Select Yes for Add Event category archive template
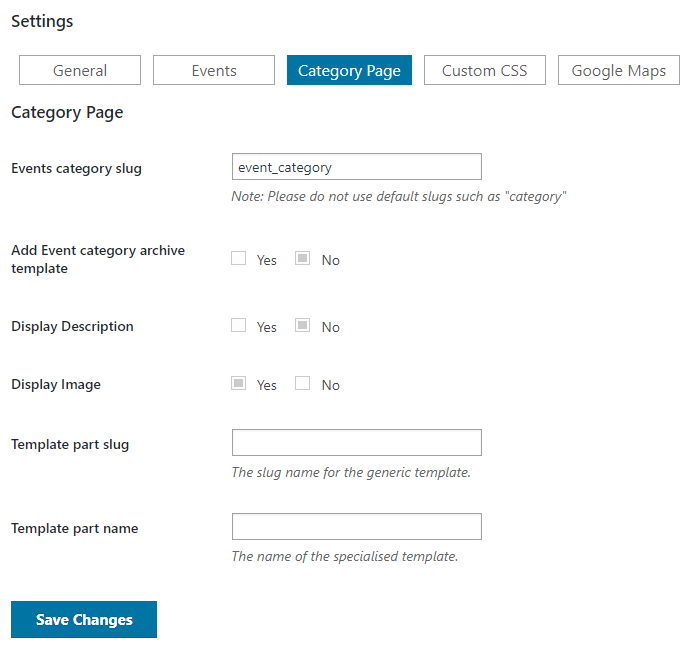Viewport: 694px width, 648px height. tap(239, 258)
